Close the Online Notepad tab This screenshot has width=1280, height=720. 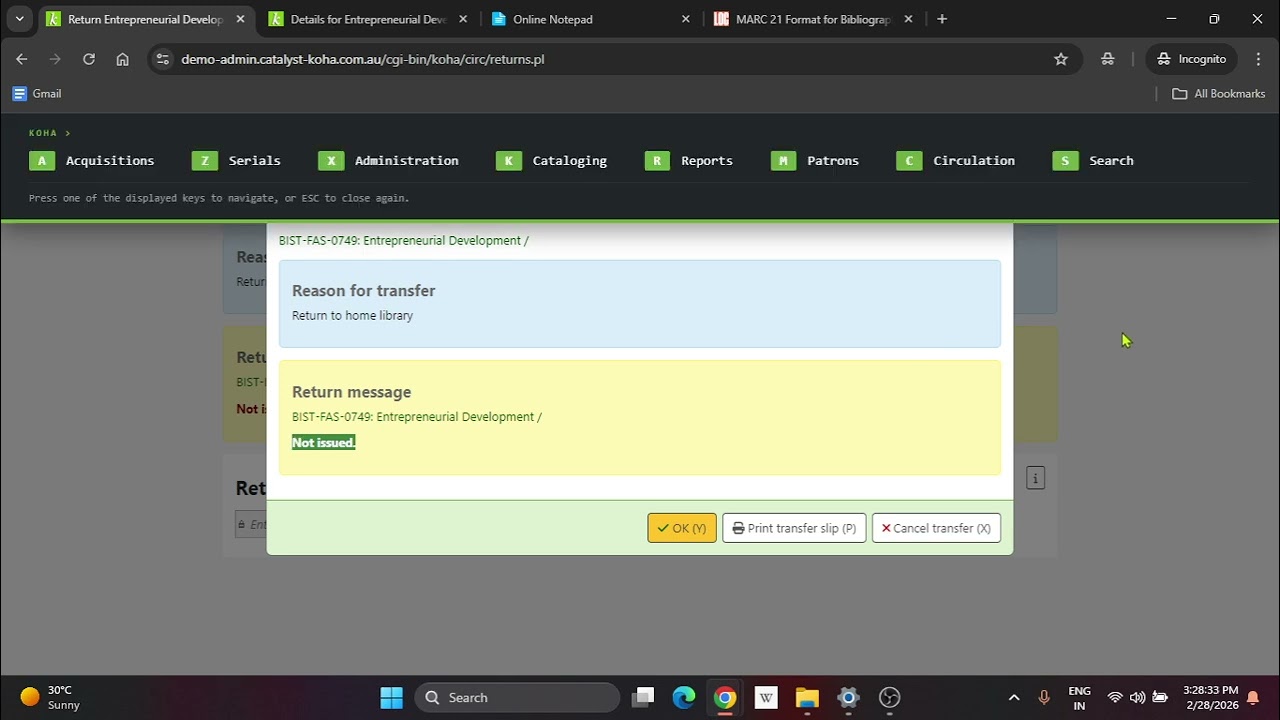(685, 19)
